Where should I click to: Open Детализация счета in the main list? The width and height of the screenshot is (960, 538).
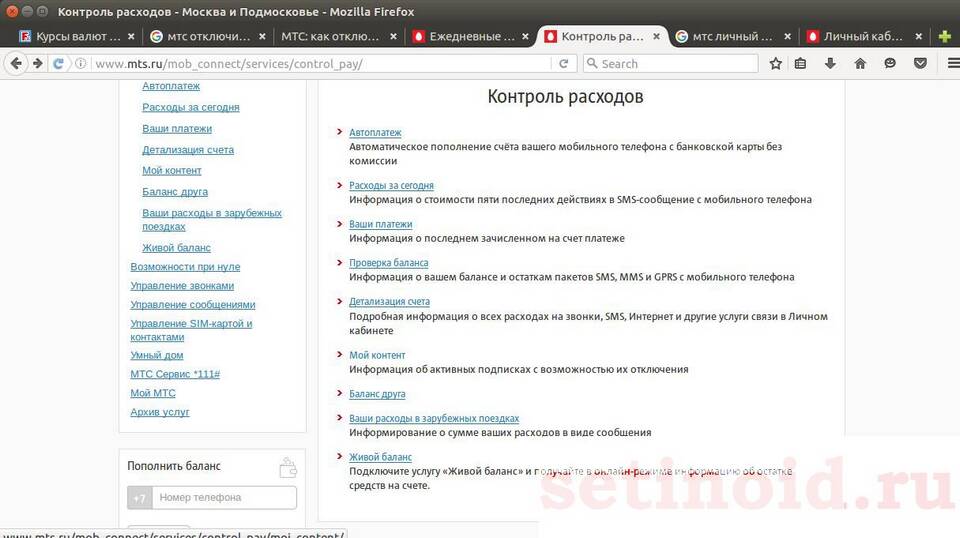[x=389, y=302]
